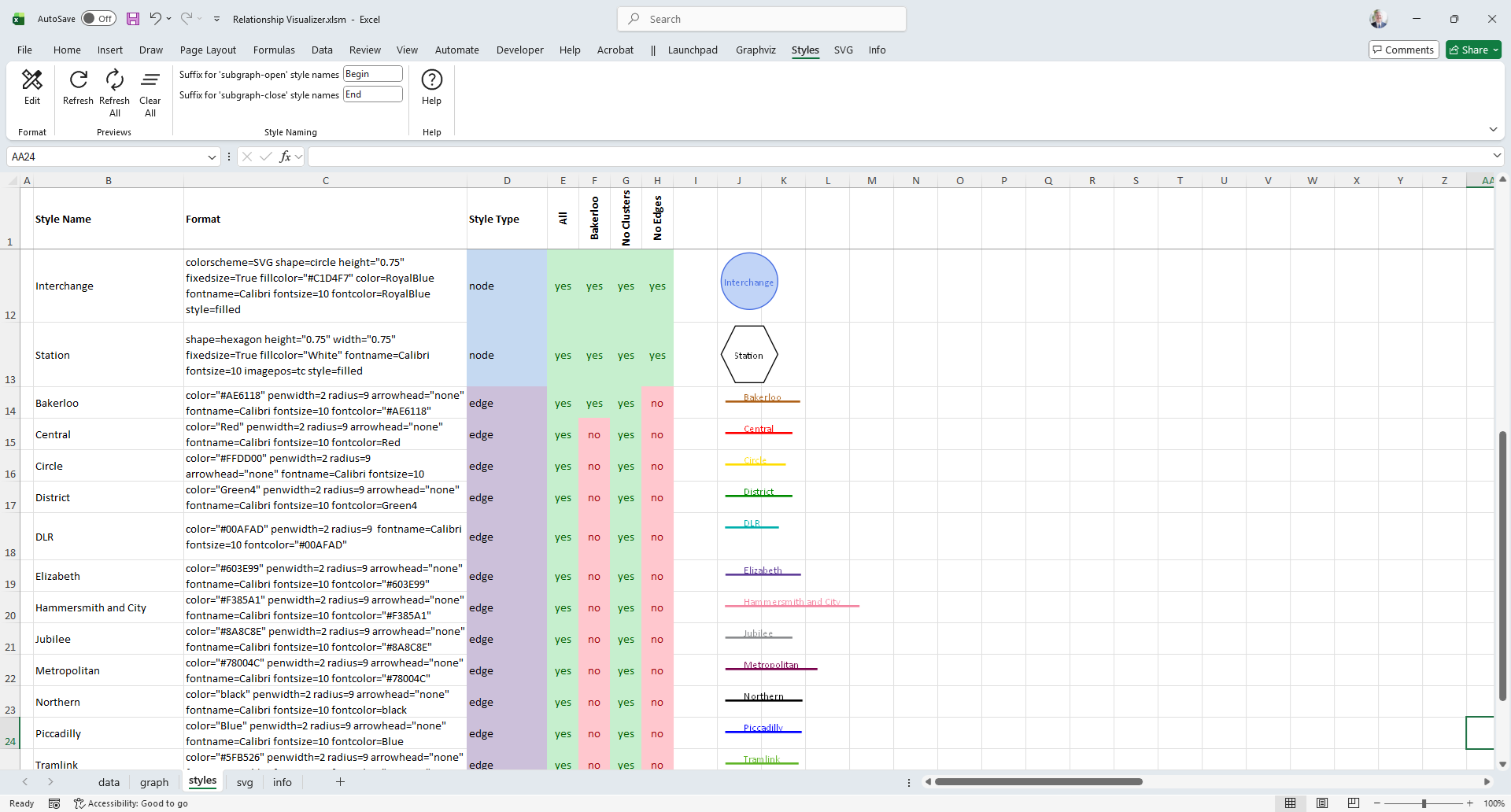The height and width of the screenshot is (812, 1511).
Task: Toggle the AutoSave switch
Action: coord(98,19)
